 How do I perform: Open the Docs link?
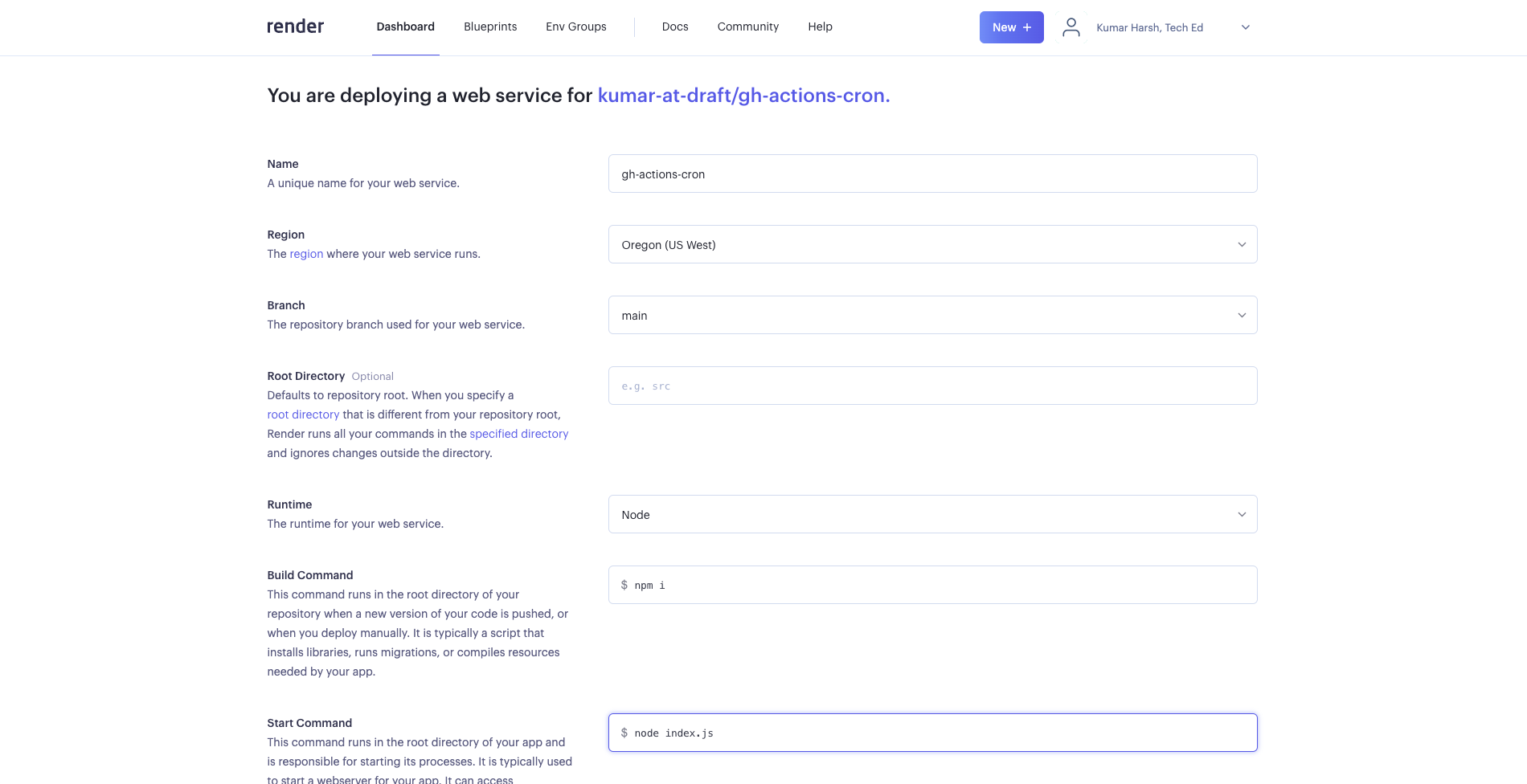pos(674,27)
